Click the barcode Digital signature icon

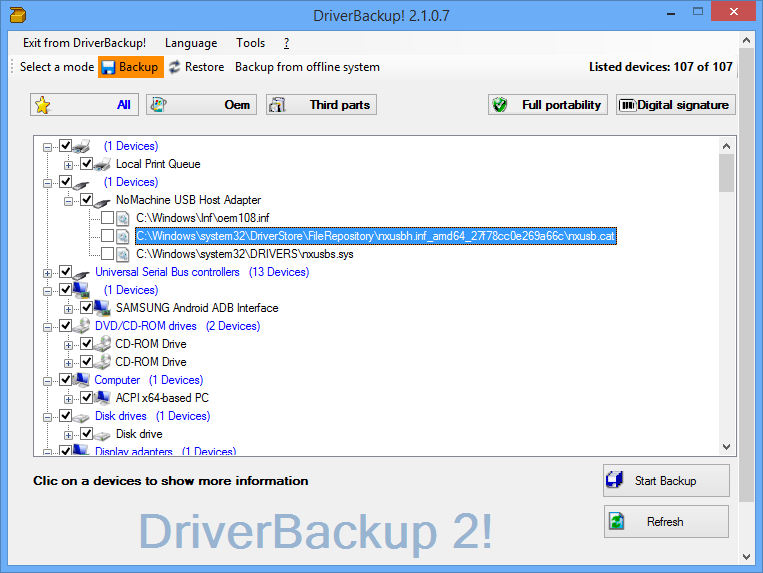pyautogui.click(x=627, y=105)
